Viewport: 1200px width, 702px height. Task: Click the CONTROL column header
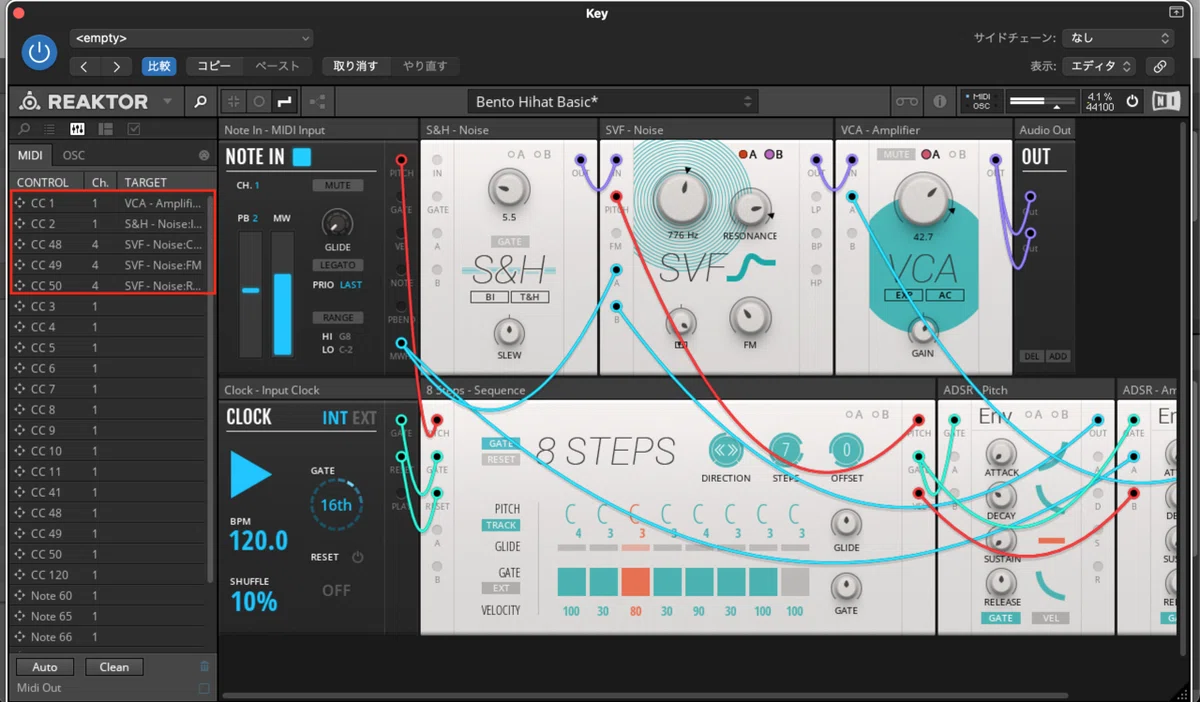43,182
